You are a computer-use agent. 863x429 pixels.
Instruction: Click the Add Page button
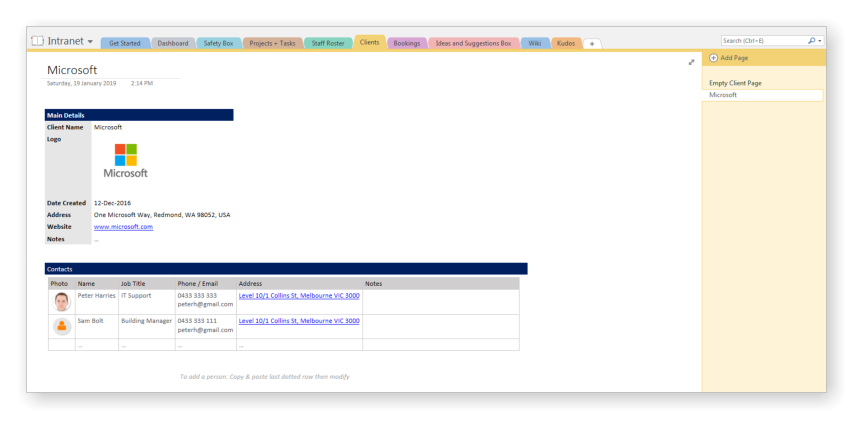pos(729,58)
